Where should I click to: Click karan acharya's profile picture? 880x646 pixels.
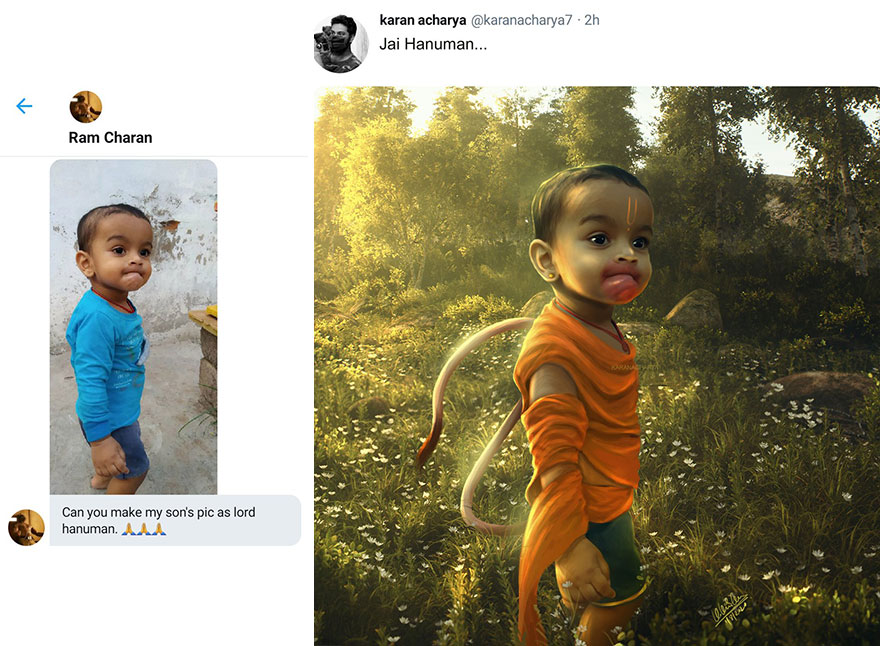click(341, 43)
